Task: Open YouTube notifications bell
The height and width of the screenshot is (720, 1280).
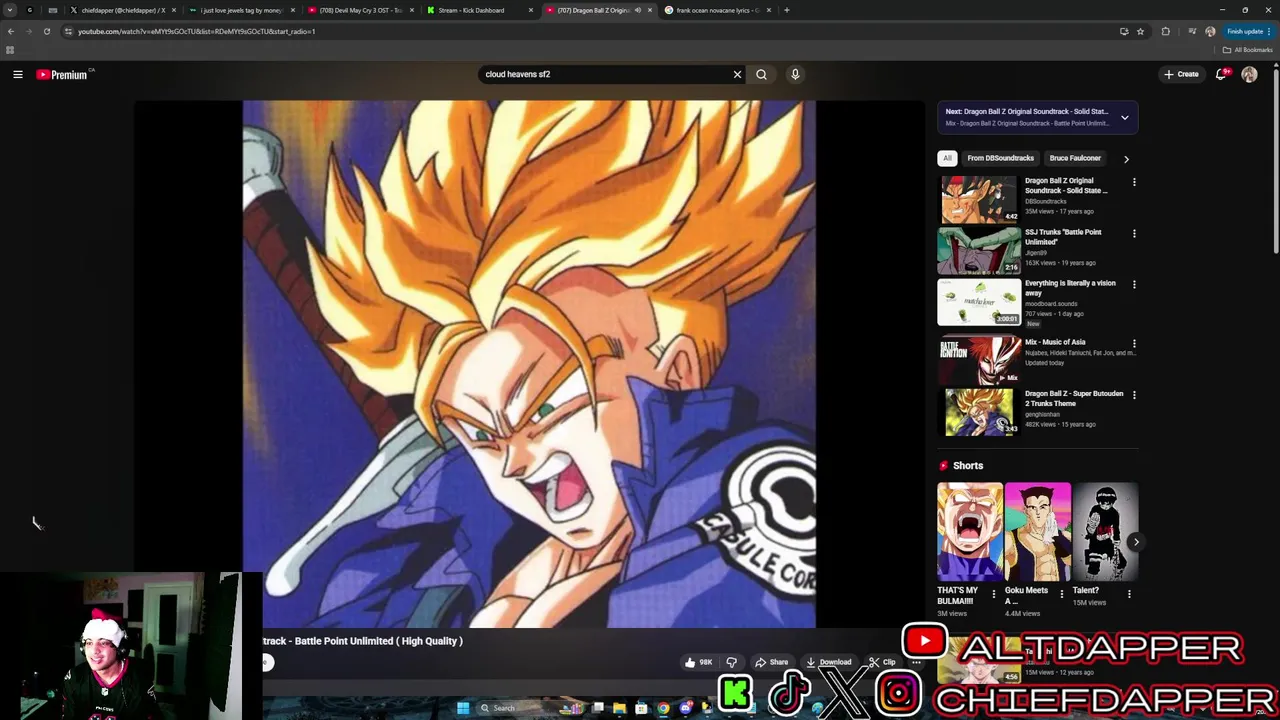Action: click(1222, 74)
